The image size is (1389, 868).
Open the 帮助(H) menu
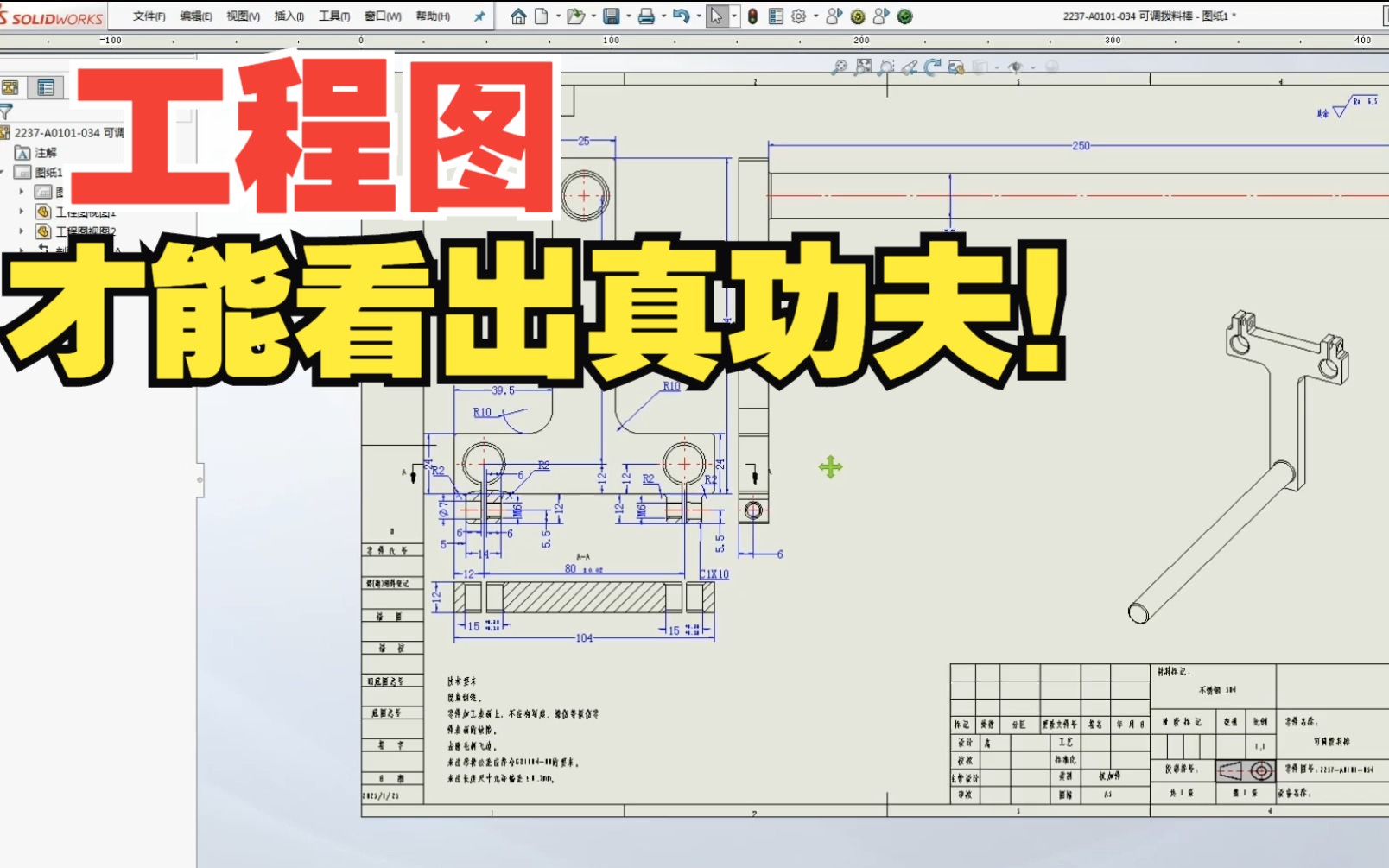click(433, 16)
